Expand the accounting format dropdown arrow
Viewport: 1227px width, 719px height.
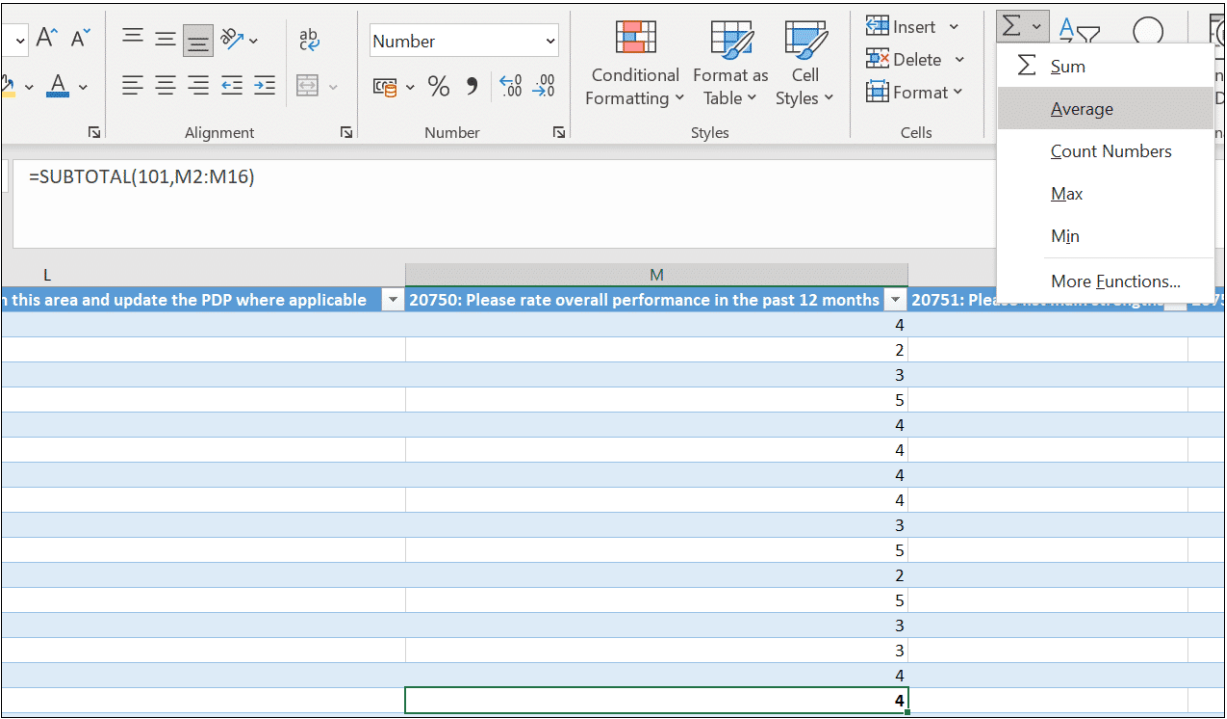(x=409, y=88)
